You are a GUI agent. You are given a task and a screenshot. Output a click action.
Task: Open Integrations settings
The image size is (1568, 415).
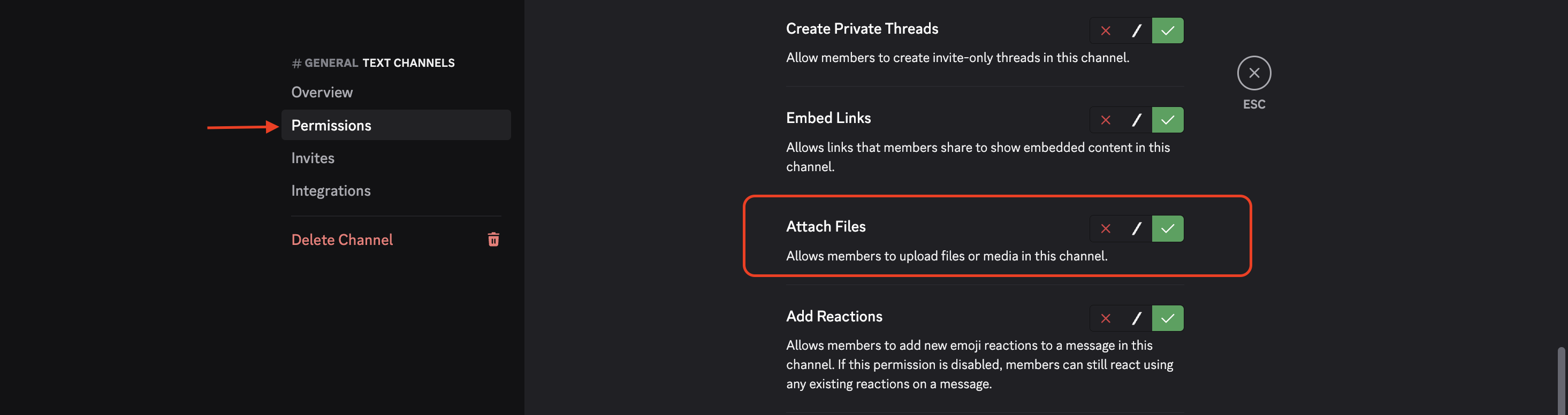point(331,190)
